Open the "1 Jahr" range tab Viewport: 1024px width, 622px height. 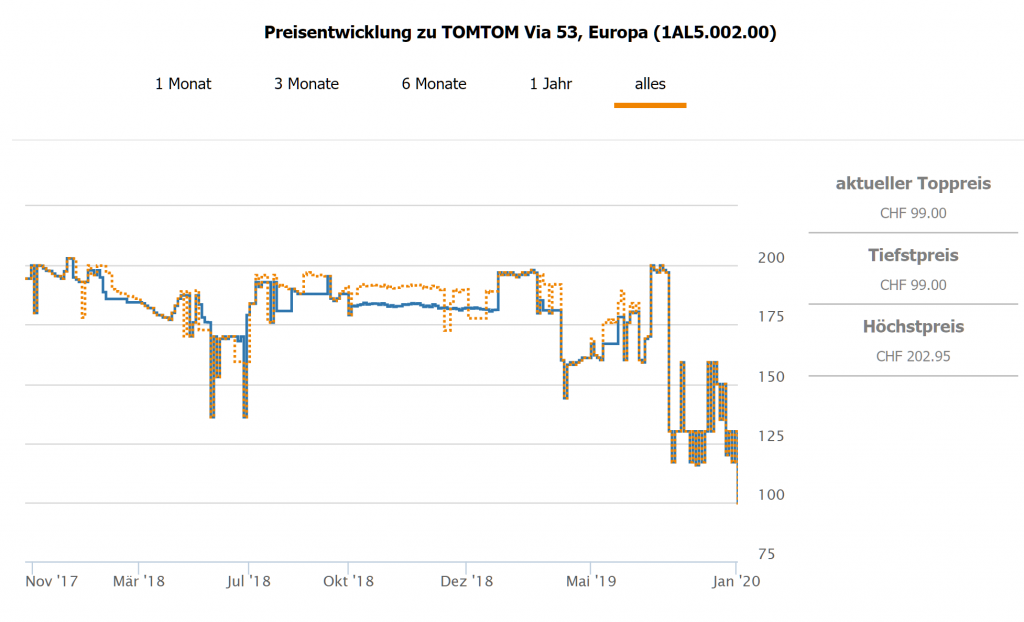tap(551, 84)
